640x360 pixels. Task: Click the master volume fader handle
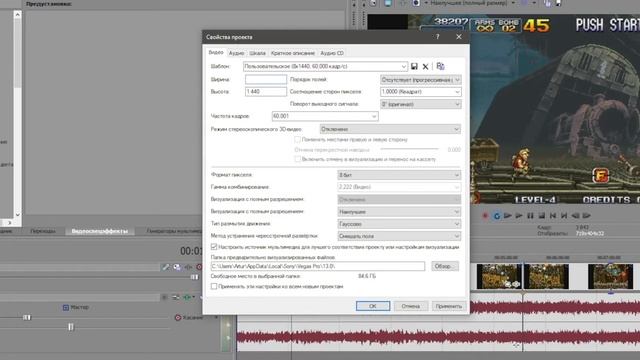coord(27,317)
